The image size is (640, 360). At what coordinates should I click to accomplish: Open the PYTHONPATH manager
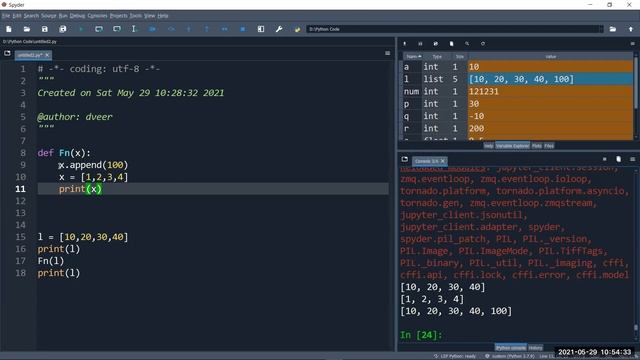pos(297,29)
